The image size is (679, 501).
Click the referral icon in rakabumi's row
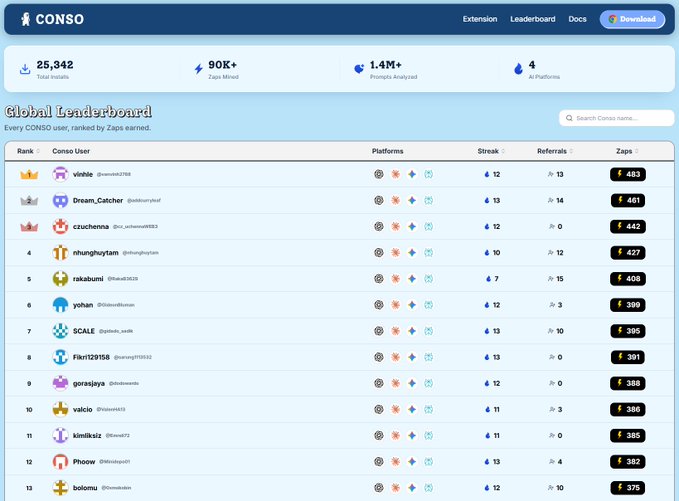tap(551, 279)
